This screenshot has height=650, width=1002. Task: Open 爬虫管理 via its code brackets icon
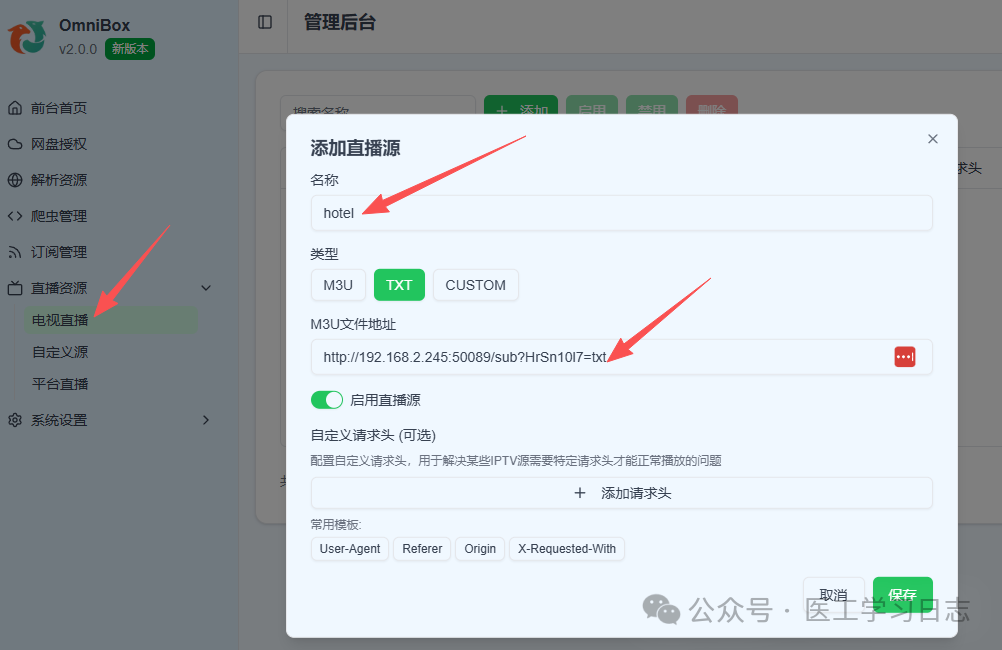pos(14,215)
